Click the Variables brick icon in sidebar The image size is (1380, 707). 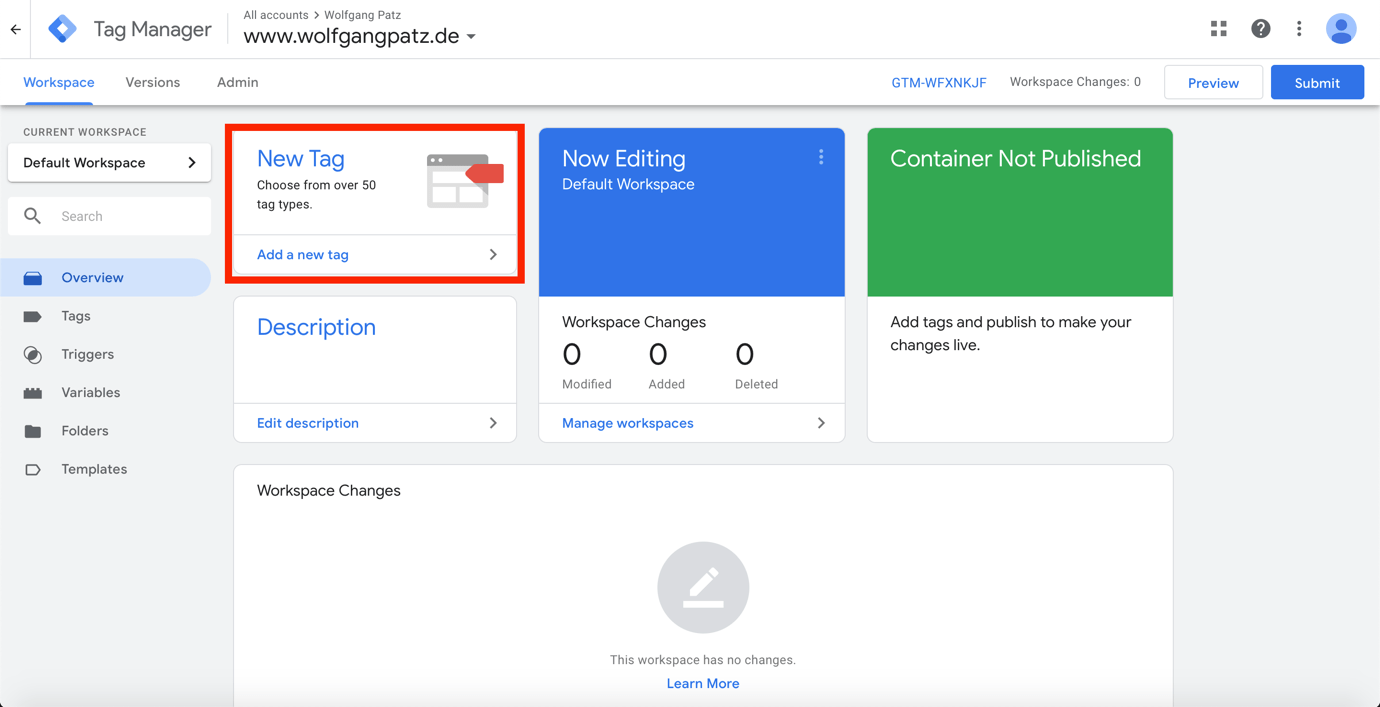pyautogui.click(x=33, y=393)
